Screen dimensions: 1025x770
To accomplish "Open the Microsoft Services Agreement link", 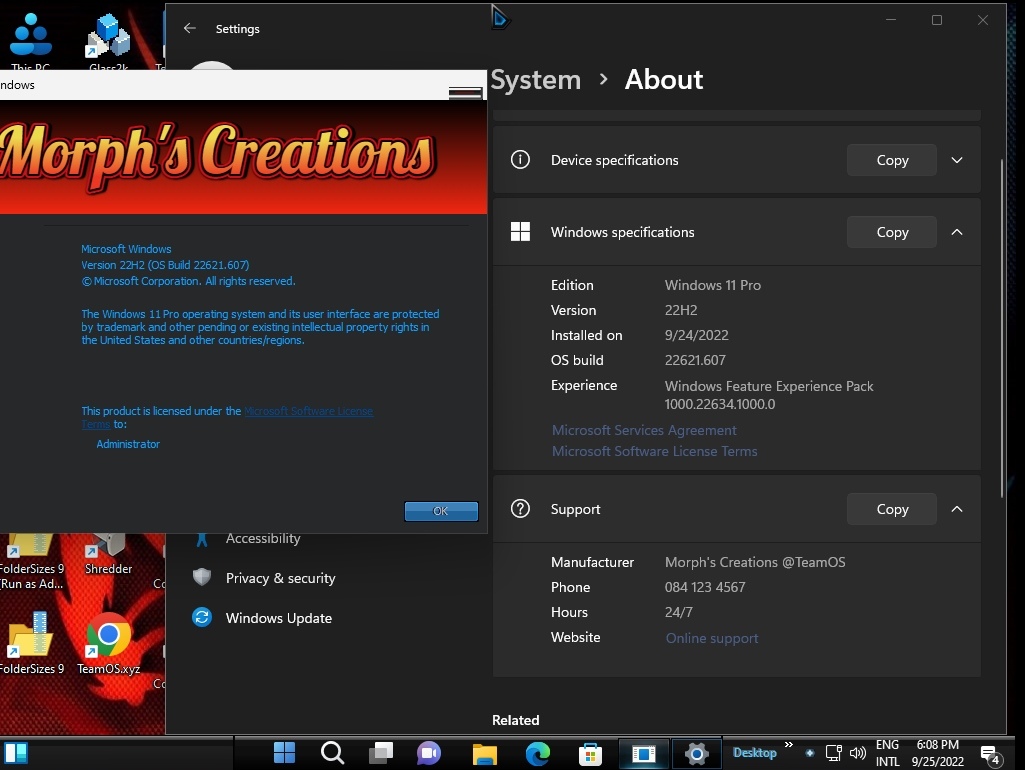I will tap(644, 430).
